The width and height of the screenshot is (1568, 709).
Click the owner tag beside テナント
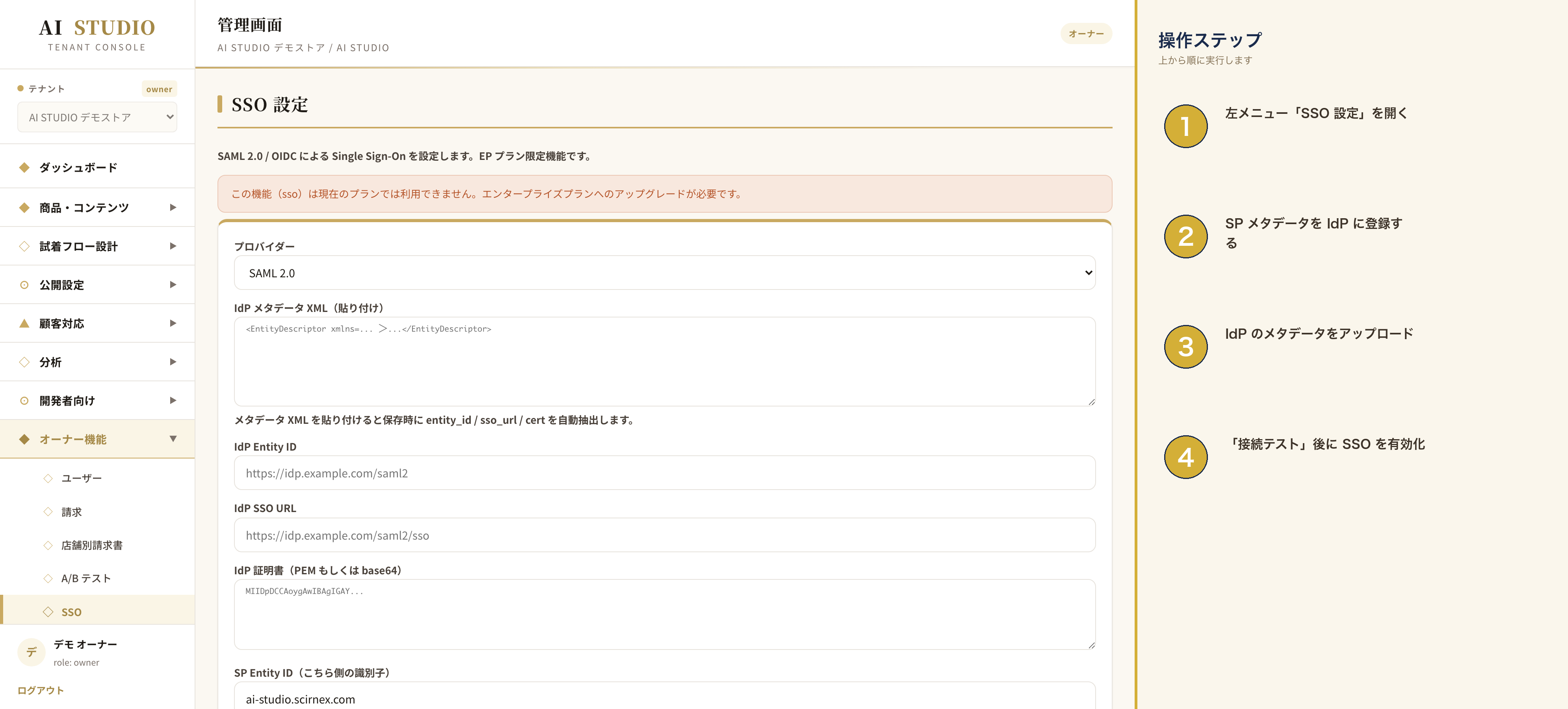click(159, 89)
